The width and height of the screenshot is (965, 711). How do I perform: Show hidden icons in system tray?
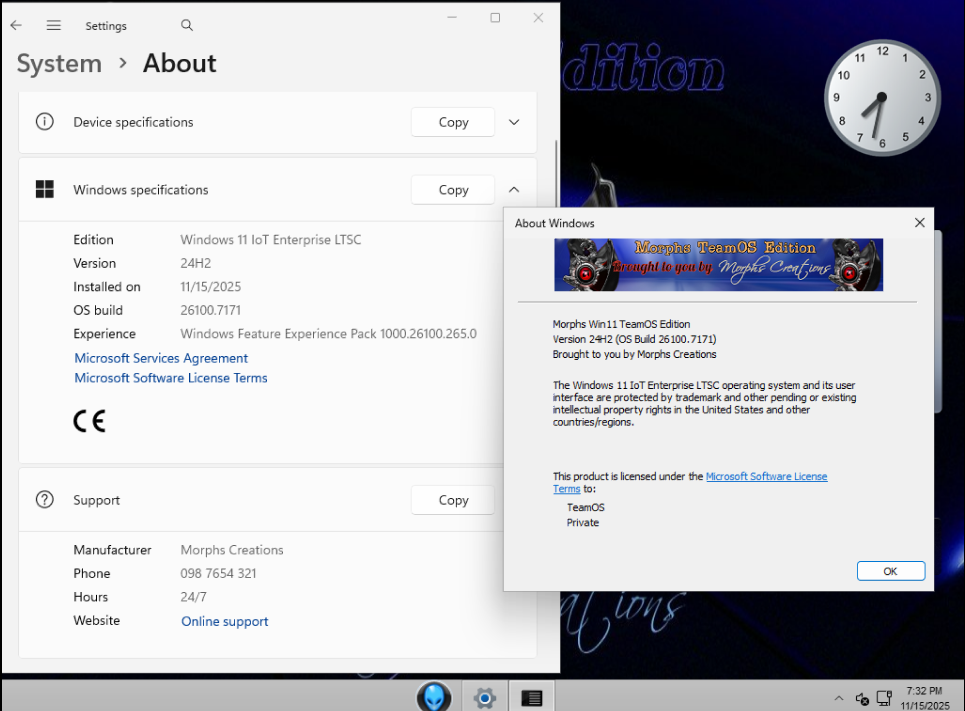point(839,698)
